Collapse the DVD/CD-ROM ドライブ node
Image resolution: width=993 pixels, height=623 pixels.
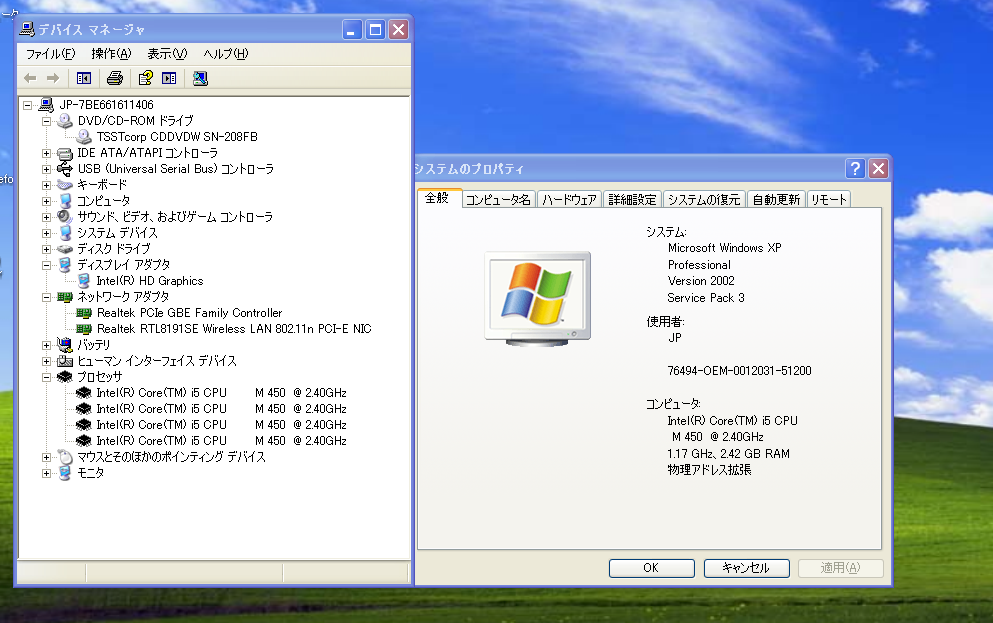[x=46, y=121]
